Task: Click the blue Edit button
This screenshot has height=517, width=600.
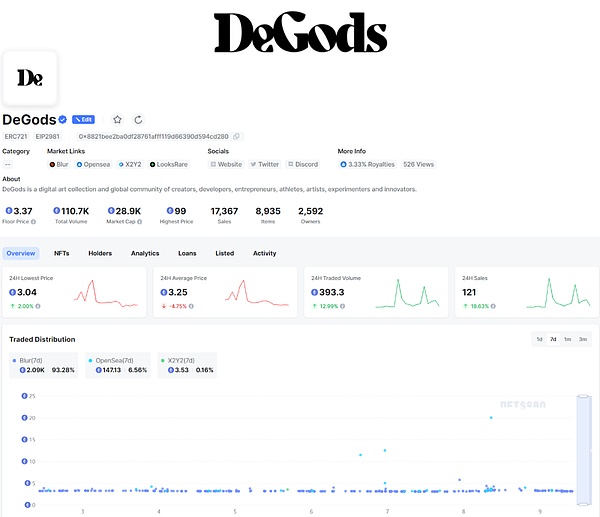Action: click(84, 119)
